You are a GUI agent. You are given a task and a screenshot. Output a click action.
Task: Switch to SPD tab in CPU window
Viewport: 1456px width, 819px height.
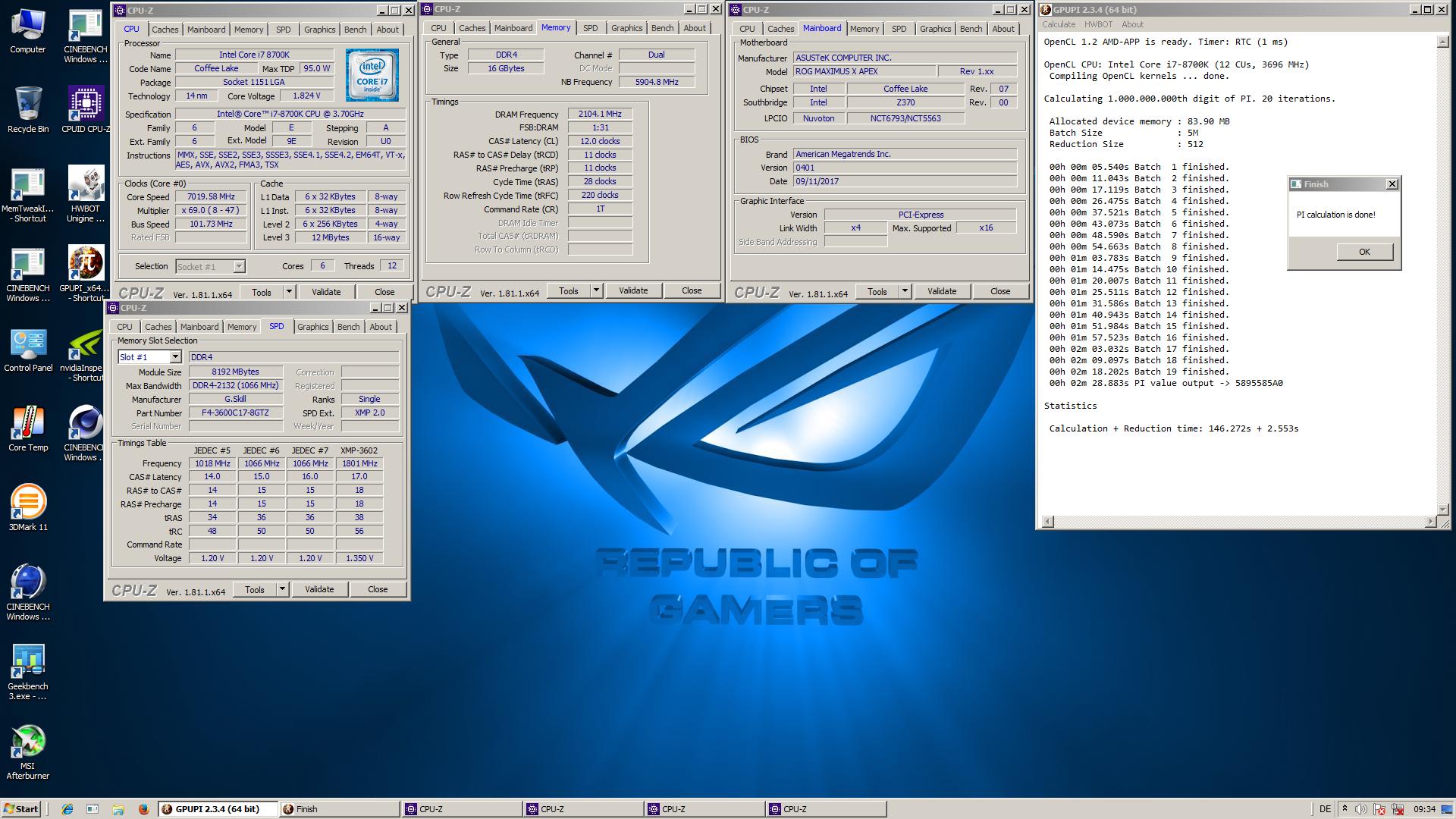(283, 30)
